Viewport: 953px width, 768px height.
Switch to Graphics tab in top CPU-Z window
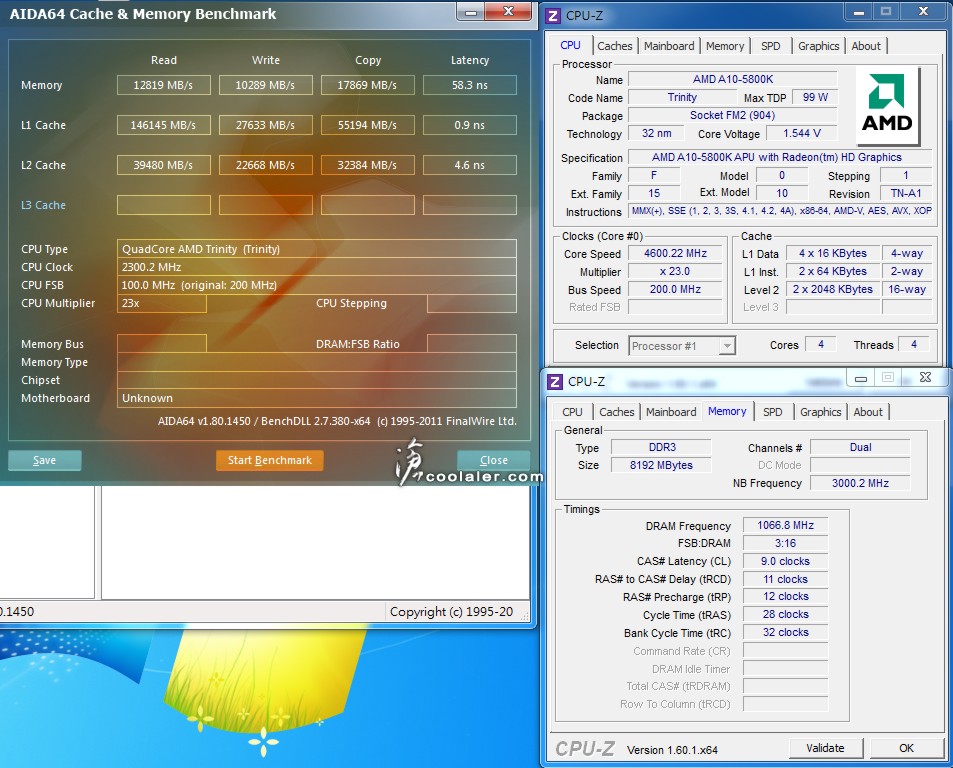click(x=818, y=46)
